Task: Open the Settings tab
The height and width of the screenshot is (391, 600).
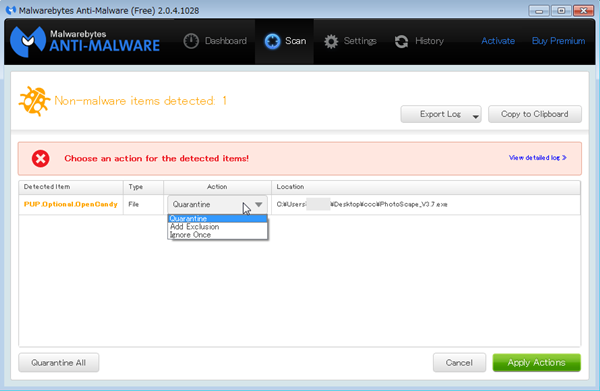Action: pyautogui.click(x=350, y=41)
